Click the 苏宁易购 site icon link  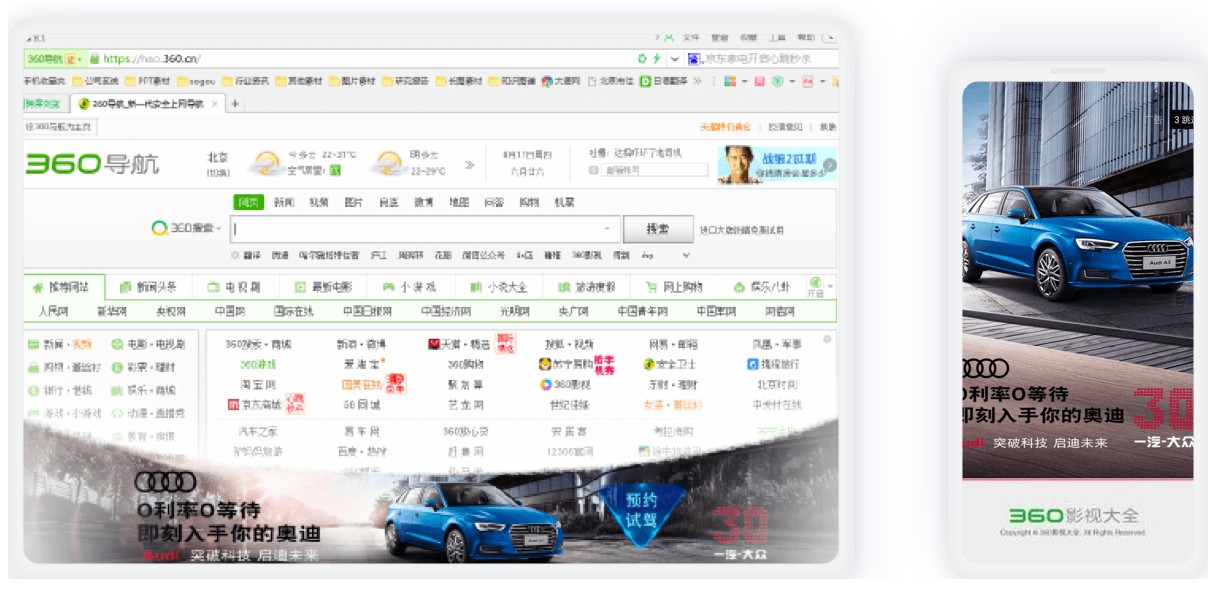click(x=545, y=364)
